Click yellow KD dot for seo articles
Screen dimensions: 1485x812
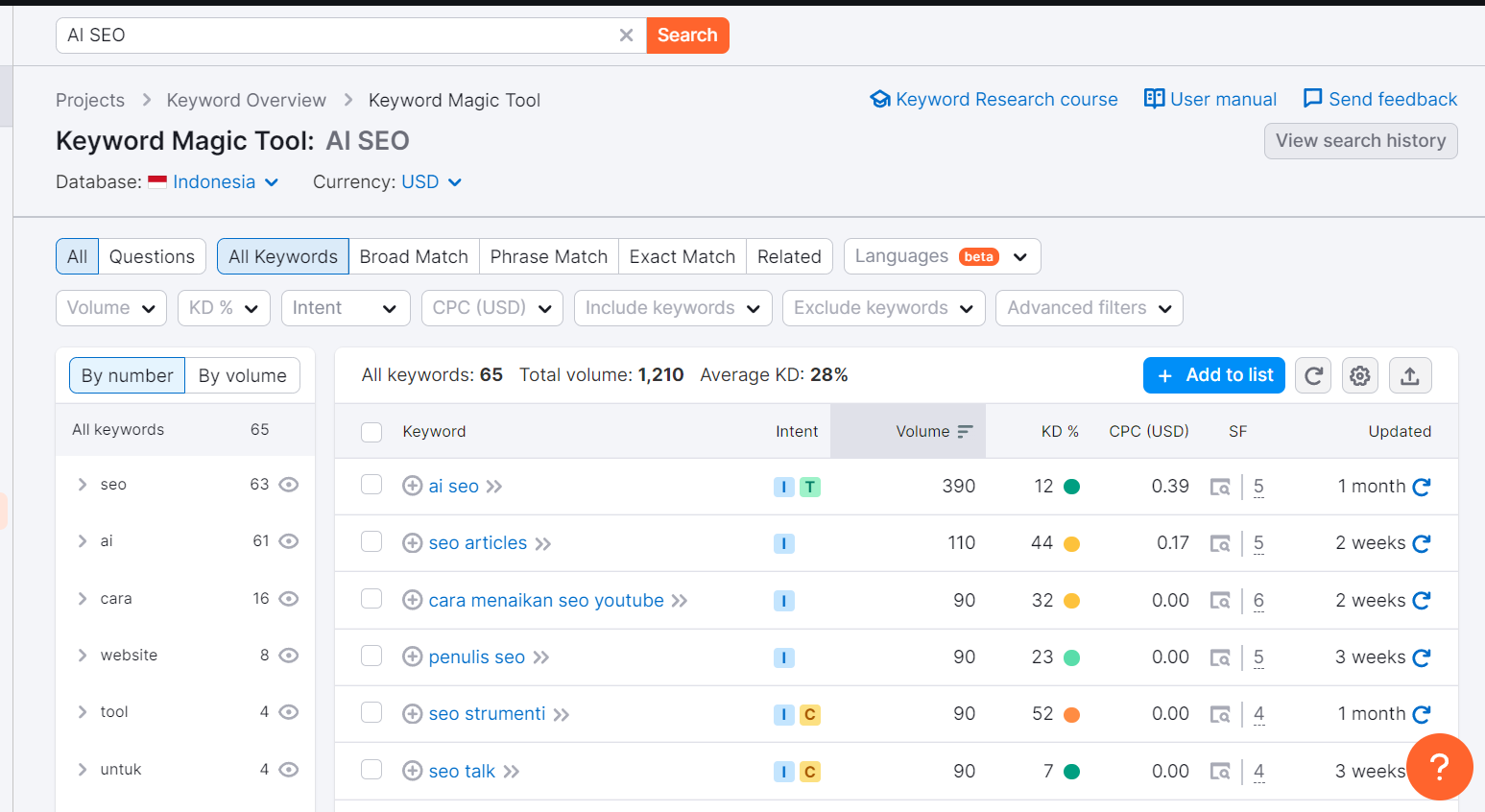point(1072,544)
